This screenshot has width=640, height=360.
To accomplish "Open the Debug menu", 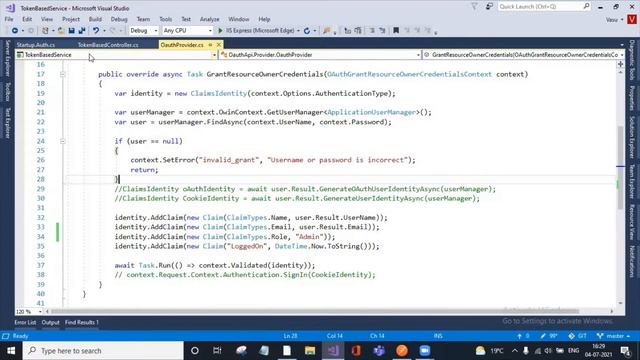I will (119, 19).
